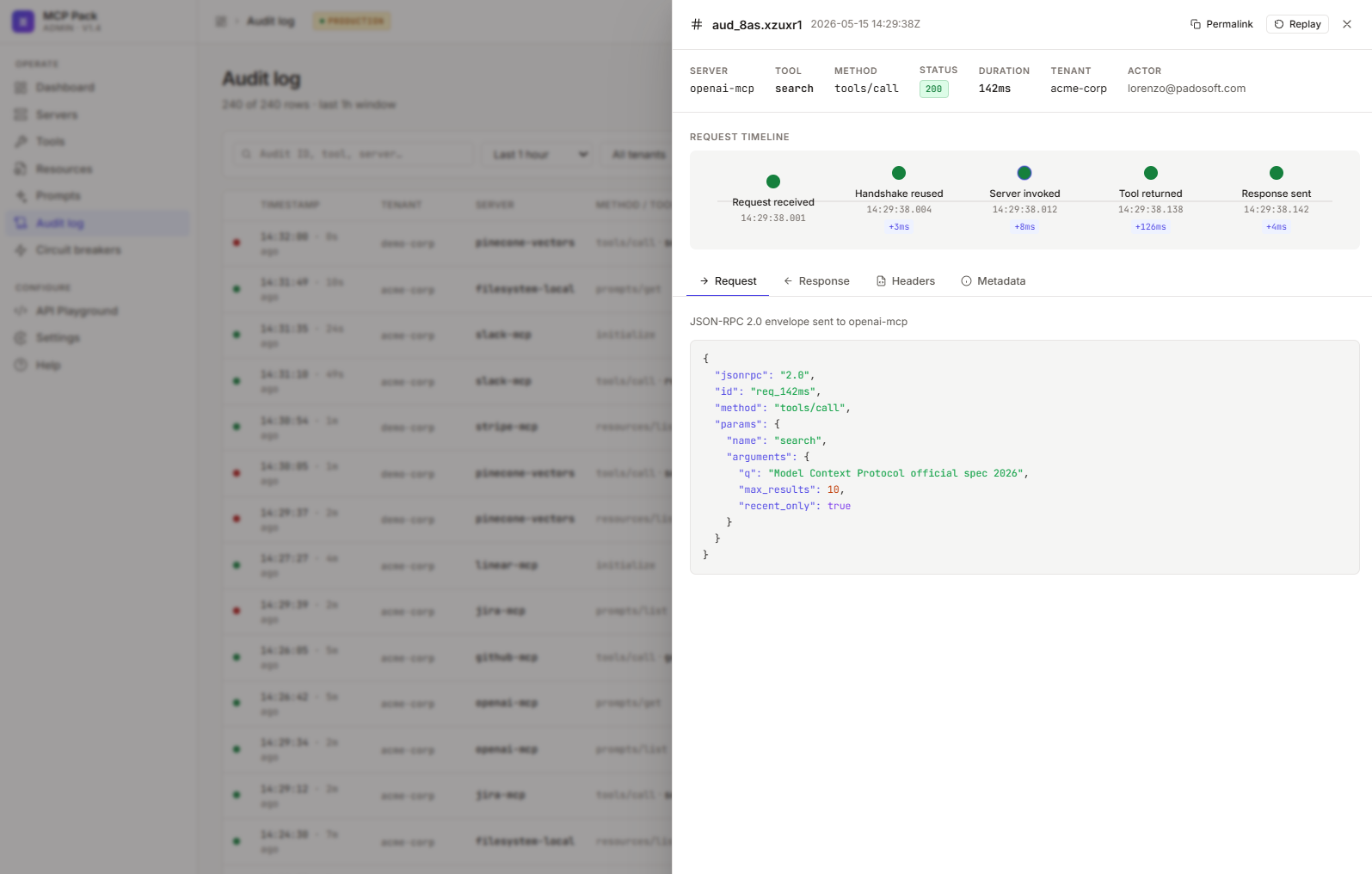Switch to the Response tab
This screenshot has width=1372, height=874.
point(816,281)
